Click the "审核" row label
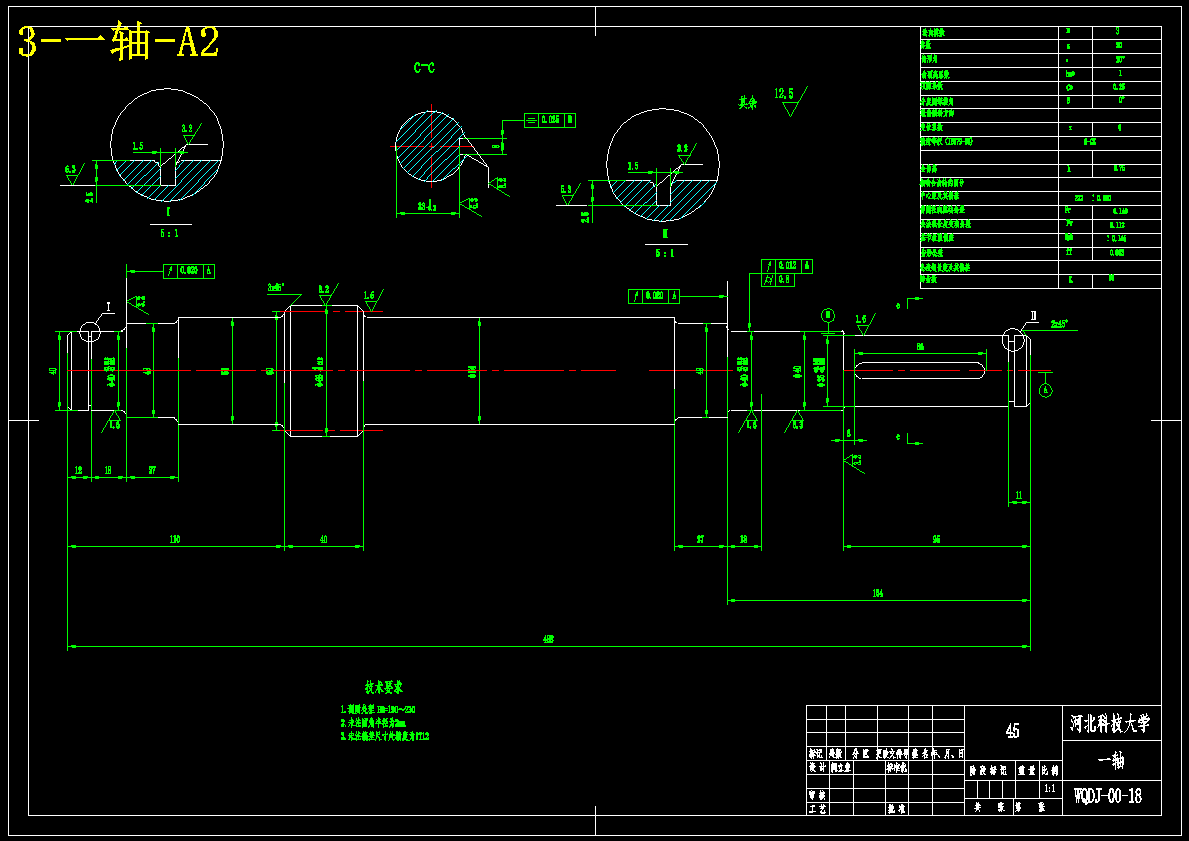Image resolution: width=1189 pixels, height=841 pixels. coord(817,795)
